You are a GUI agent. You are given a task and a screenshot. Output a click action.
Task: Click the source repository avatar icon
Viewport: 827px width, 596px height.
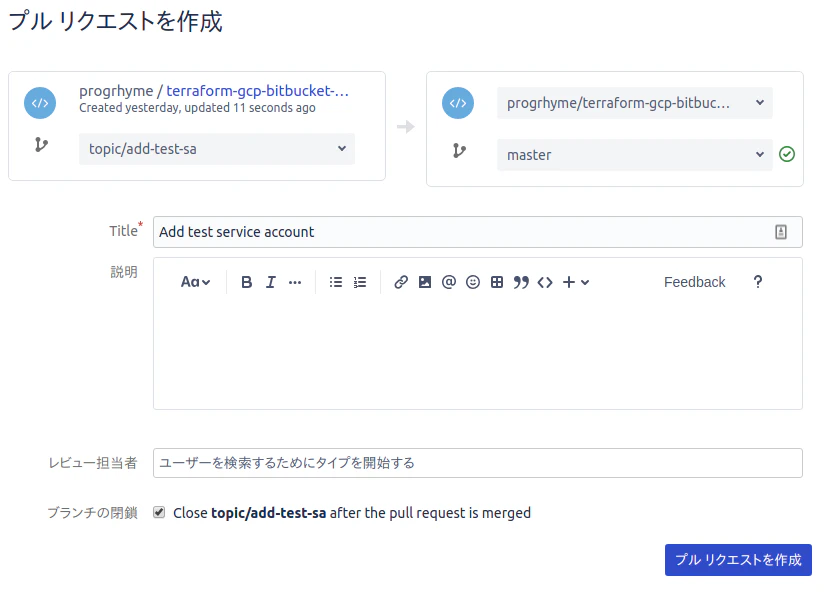[40, 103]
